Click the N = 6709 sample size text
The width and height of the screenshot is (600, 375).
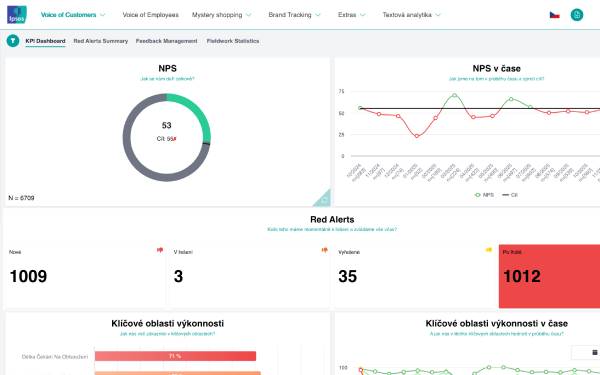click(x=21, y=198)
